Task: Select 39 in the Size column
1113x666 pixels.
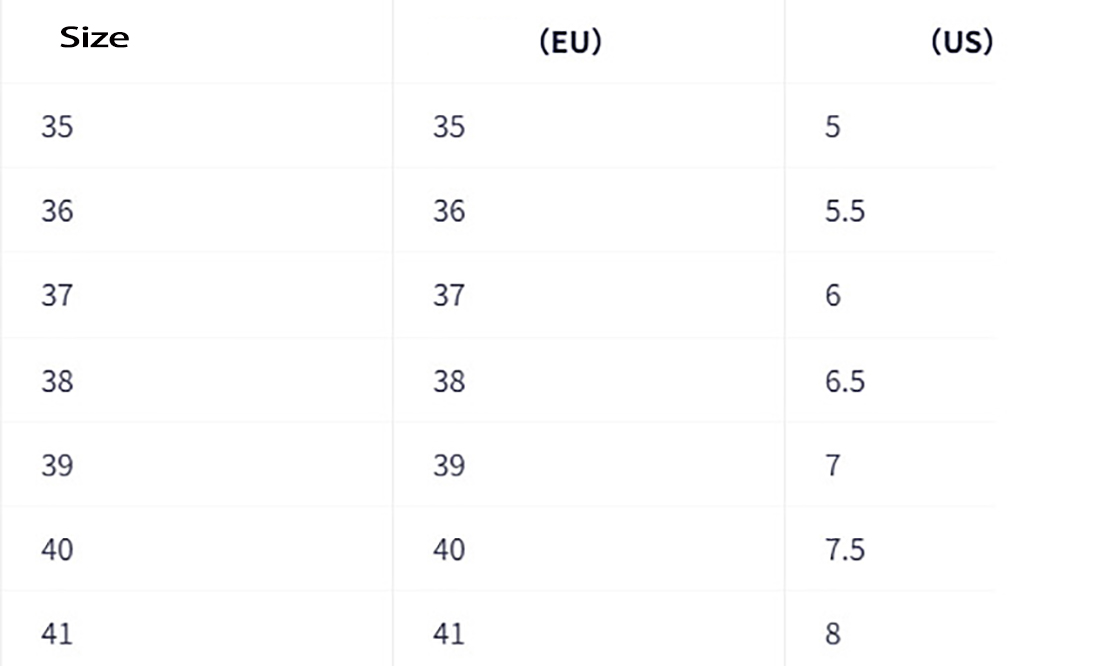Action: [x=57, y=465]
